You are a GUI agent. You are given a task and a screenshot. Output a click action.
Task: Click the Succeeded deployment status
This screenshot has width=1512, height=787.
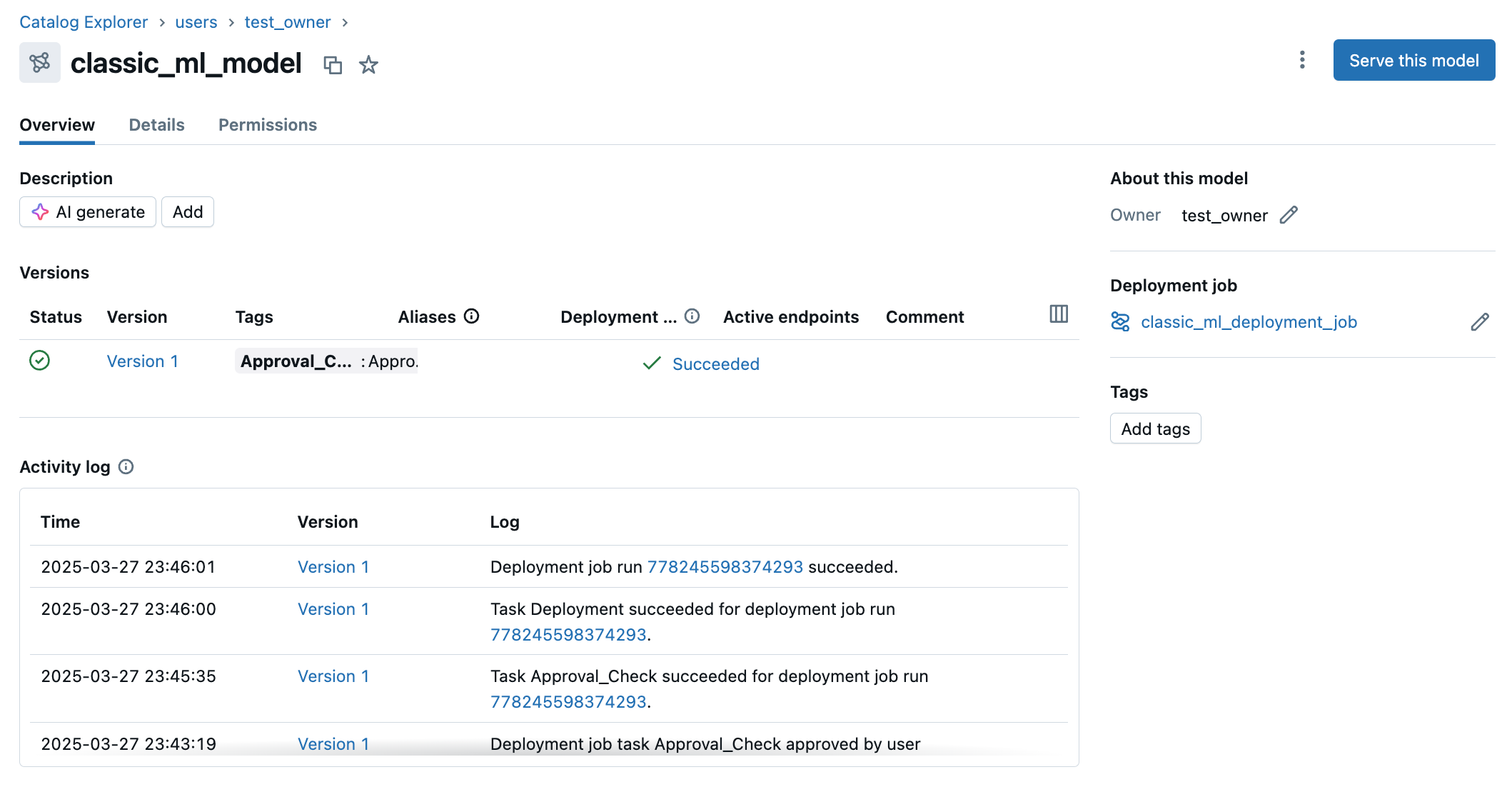point(715,364)
